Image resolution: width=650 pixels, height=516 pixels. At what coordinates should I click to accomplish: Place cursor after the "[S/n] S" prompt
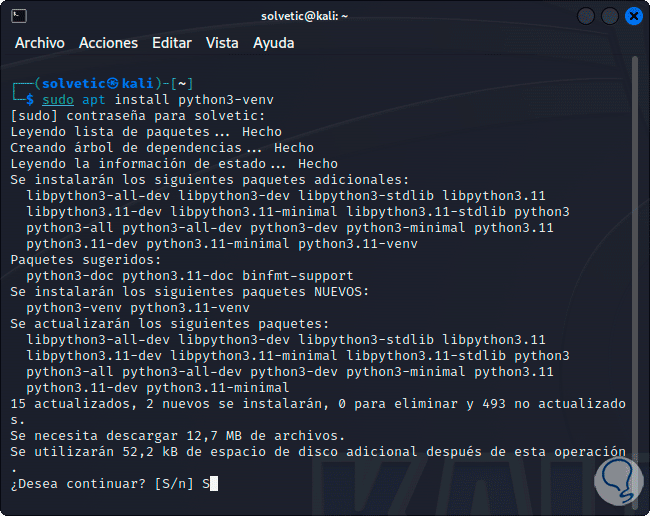(x=214, y=484)
